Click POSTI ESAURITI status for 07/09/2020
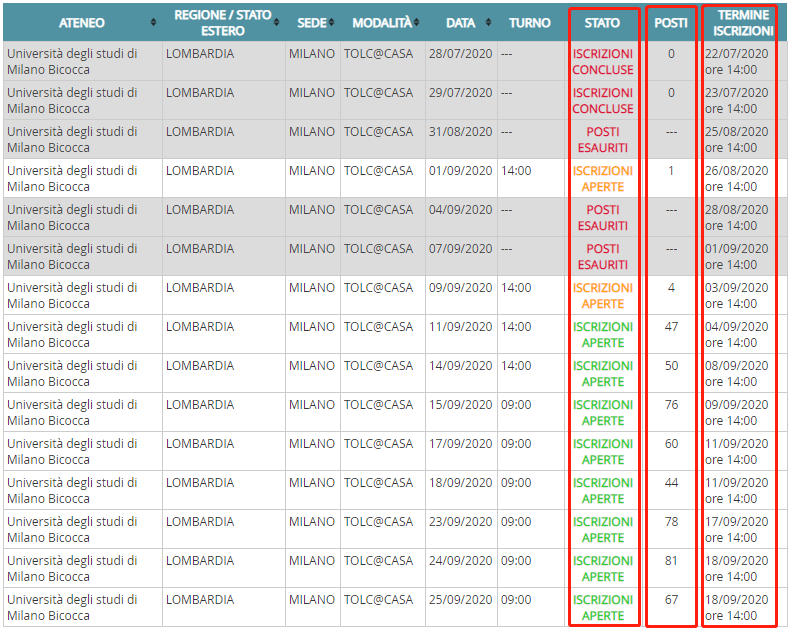This screenshot has width=789, height=630. 603,257
